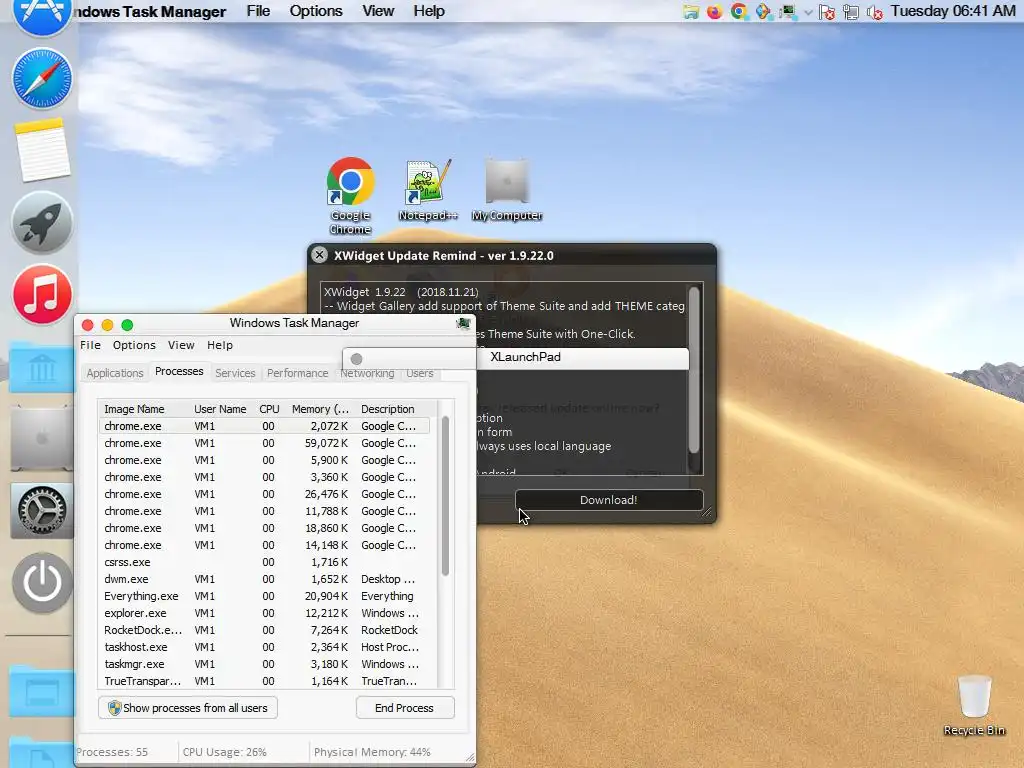Sort by Description column header
Viewport: 1024px width, 768px height.
(x=396, y=409)
